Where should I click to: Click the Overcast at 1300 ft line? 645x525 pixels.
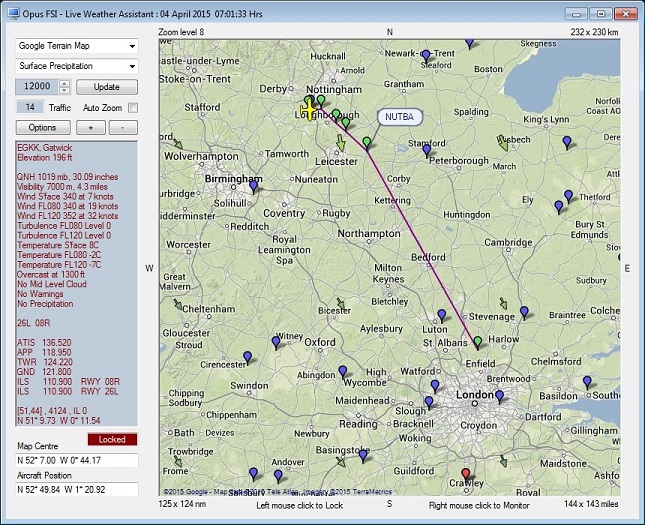click(x=51, y=274)
